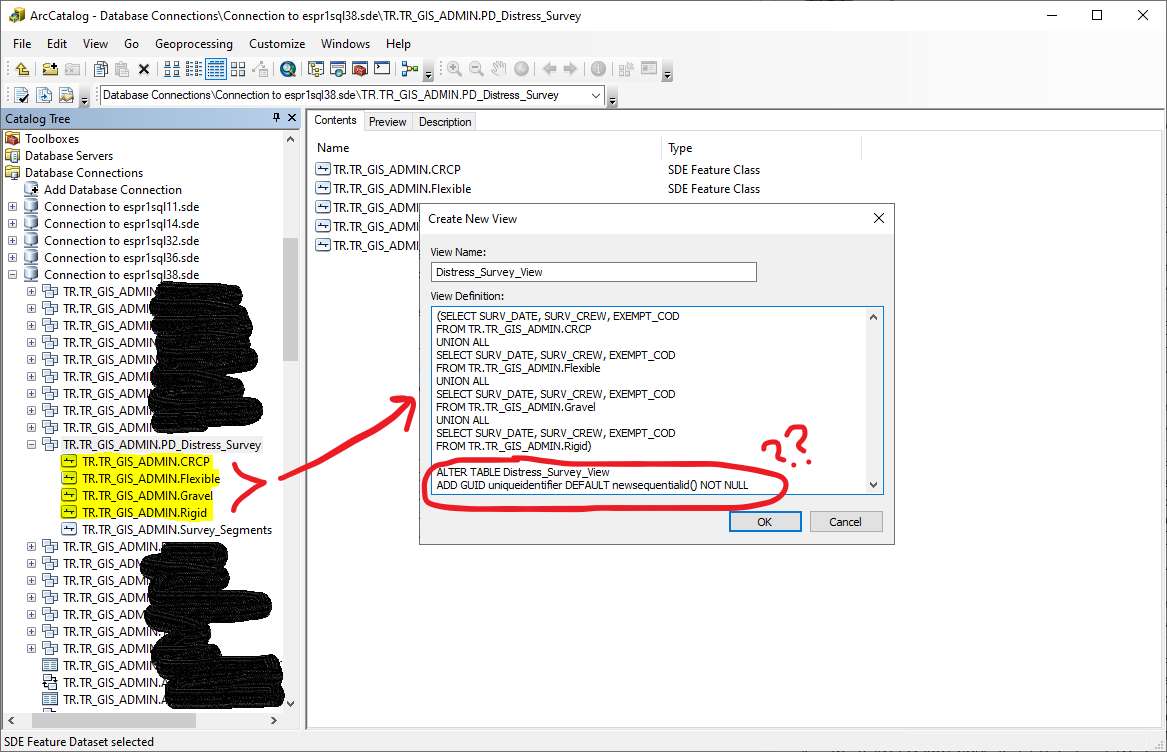Click the Zoom Out geography tool
The image size is (1167, 752).
[476, 69]
